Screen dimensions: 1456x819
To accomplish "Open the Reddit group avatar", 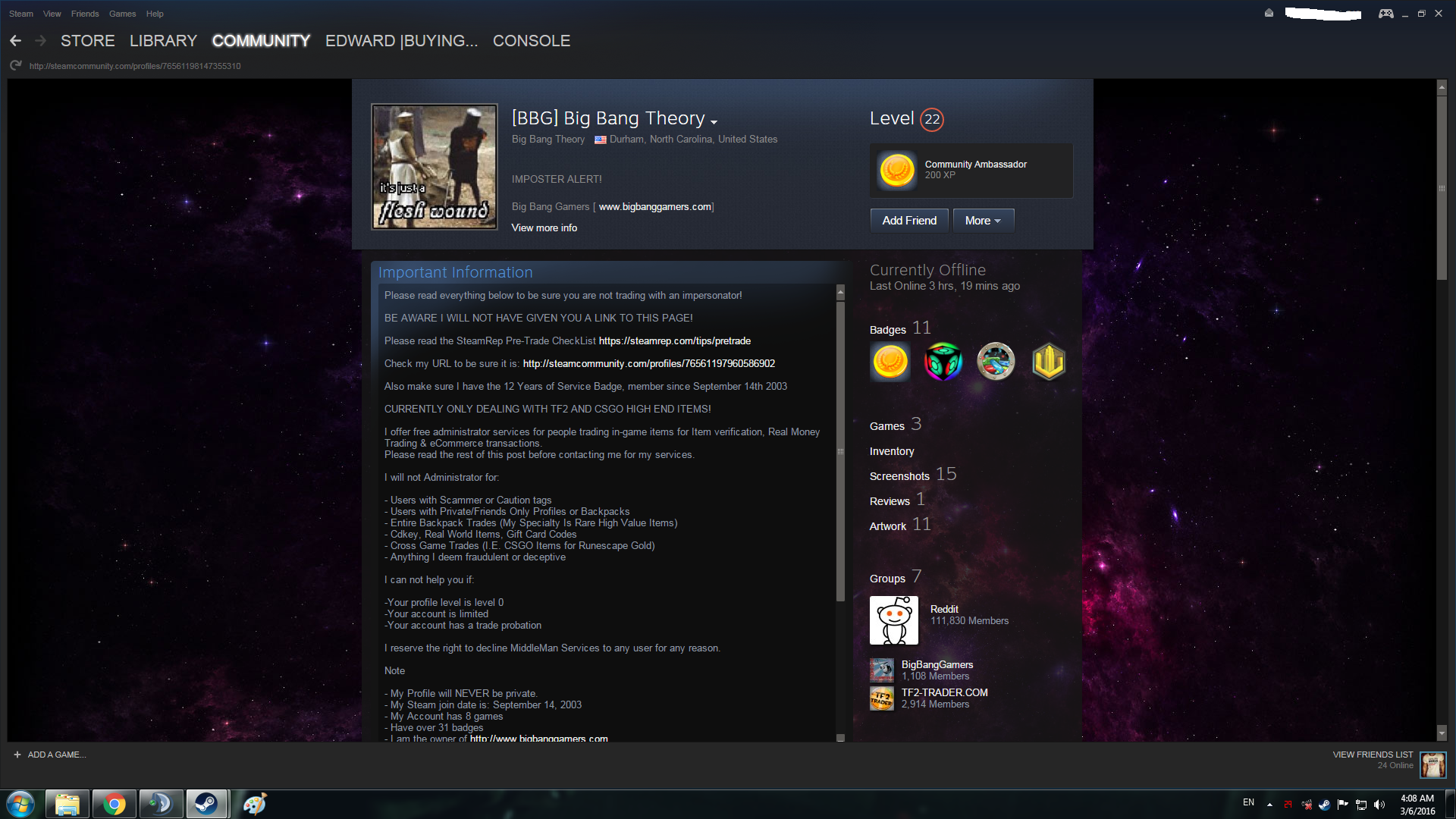I will [893, 620].
